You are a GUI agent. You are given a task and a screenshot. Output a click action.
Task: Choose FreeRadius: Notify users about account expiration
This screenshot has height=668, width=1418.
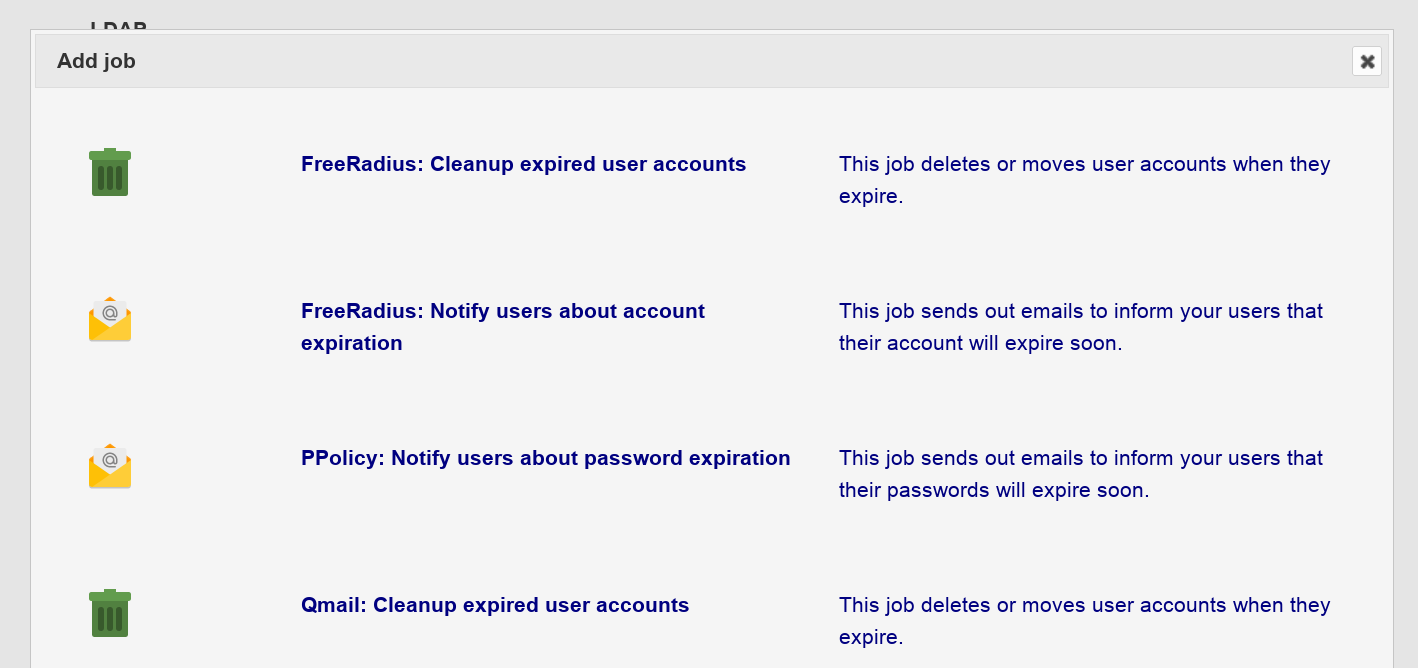click(502, 326)
